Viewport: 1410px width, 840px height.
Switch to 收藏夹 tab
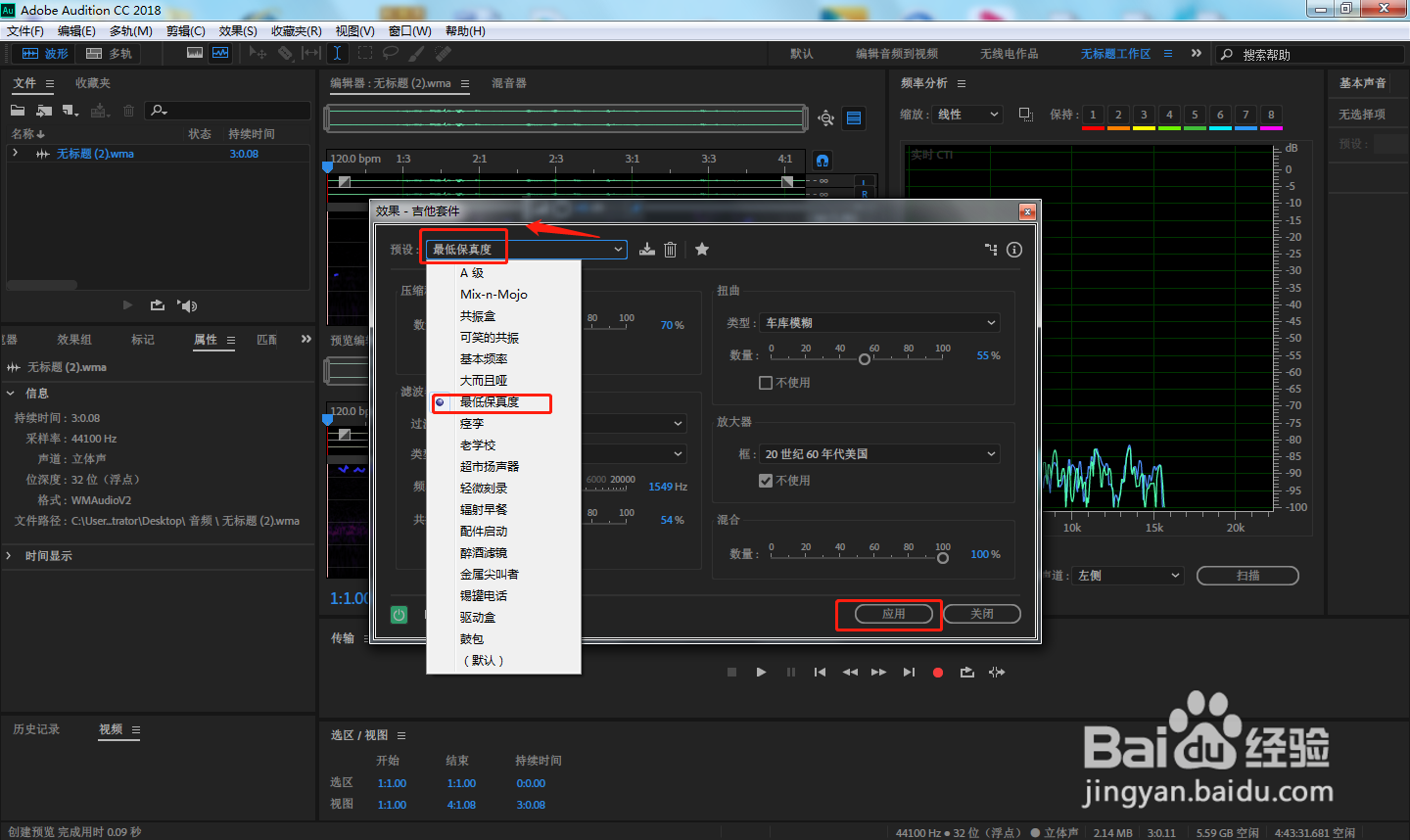tap(93, 83)
